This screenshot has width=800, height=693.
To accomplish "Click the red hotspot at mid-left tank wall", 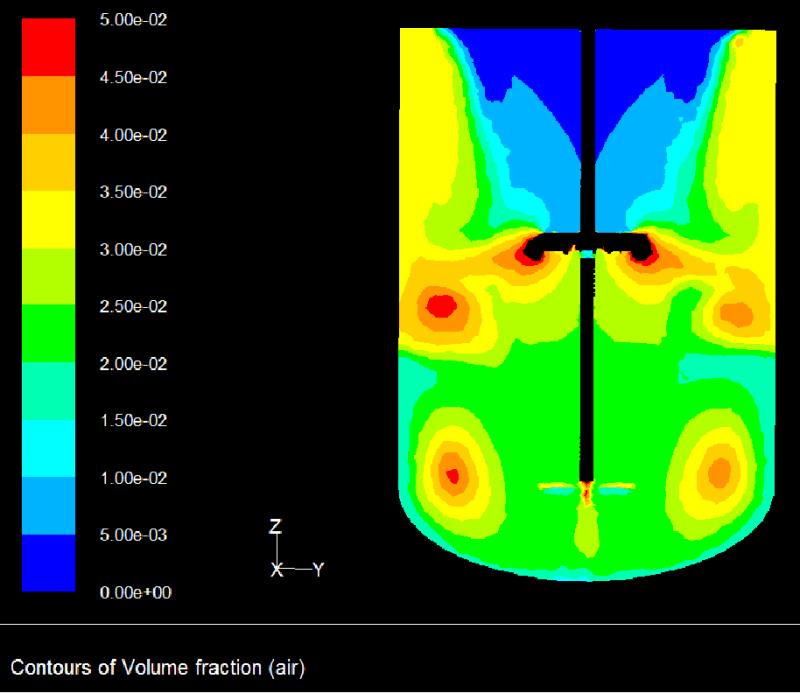I will click(x=441, y=305).
